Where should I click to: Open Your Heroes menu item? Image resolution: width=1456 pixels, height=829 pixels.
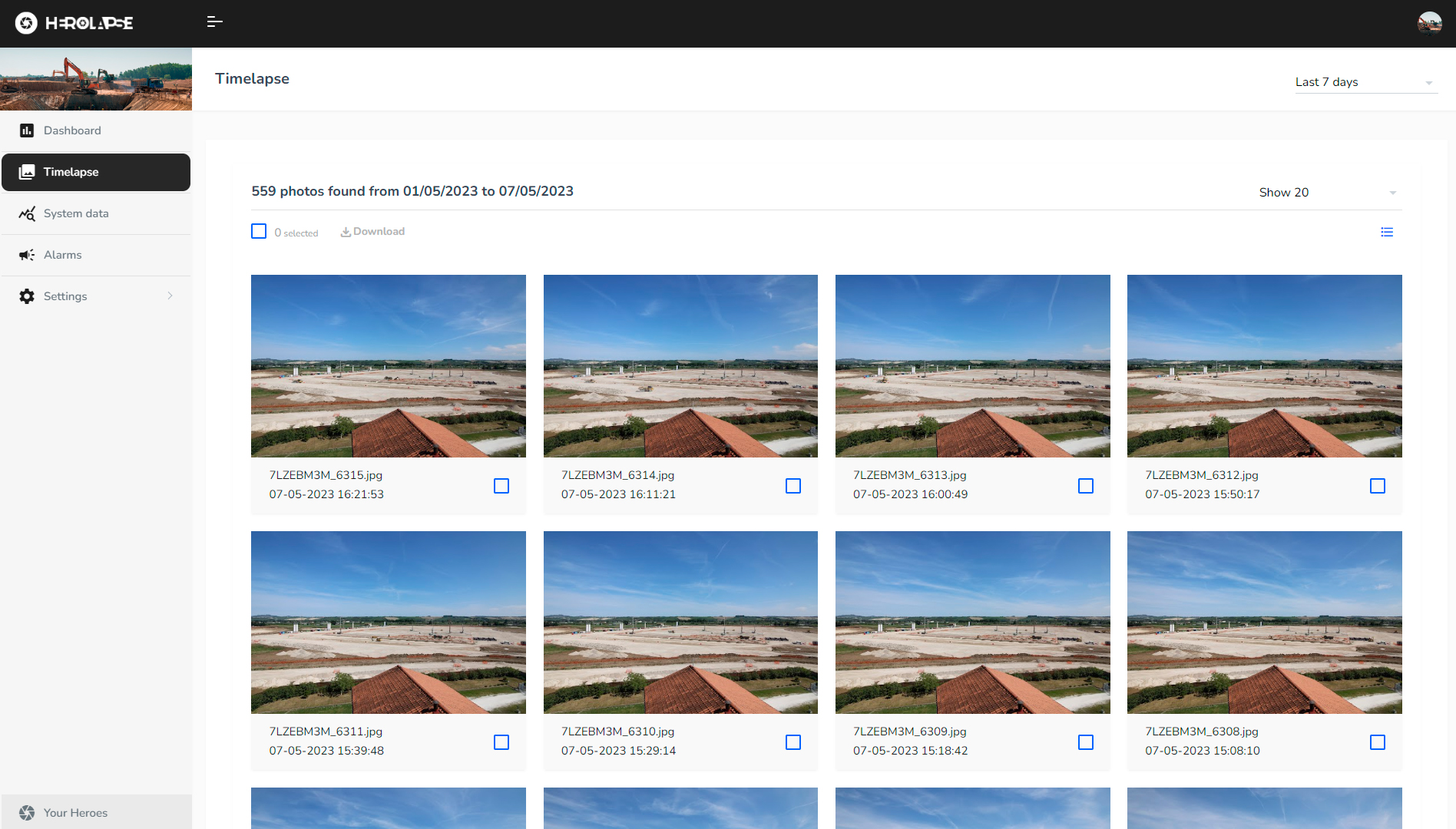(x=96, y=813)
